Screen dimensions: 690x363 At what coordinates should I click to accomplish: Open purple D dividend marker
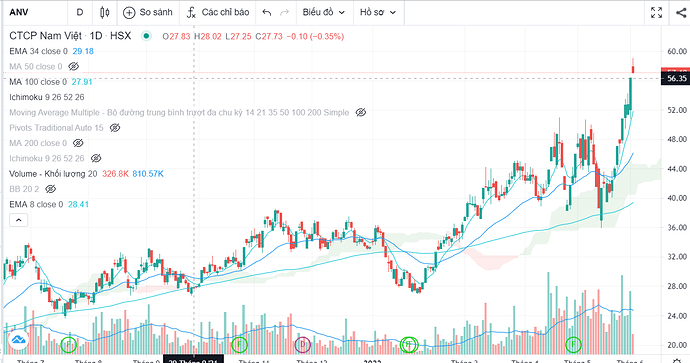click(x=303, y=345)
